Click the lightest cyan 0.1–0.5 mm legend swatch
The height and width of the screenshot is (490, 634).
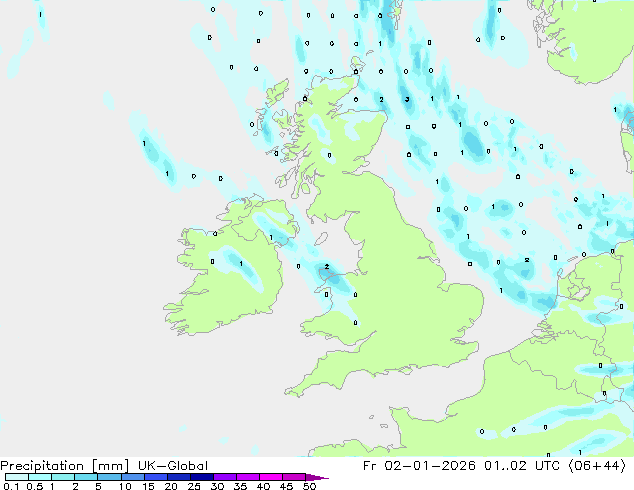(x=17, y=477)
